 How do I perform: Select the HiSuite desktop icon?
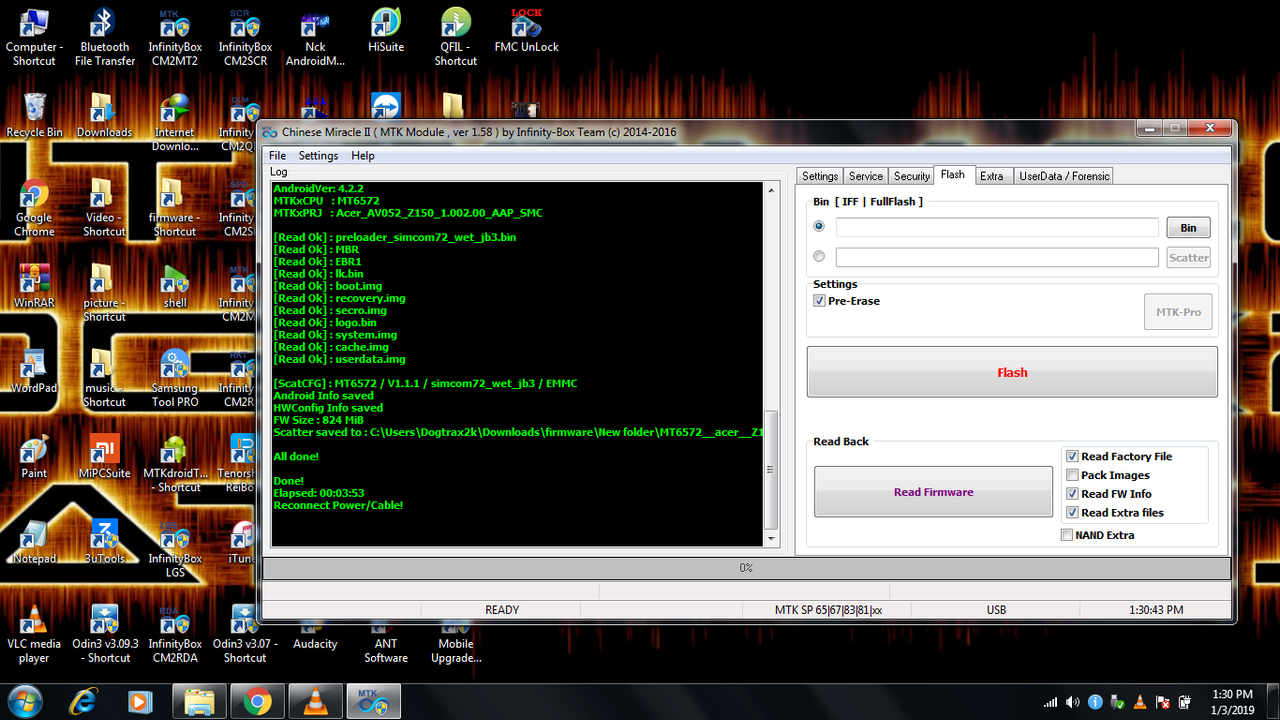pyautogui.click(x=385, y=30)
